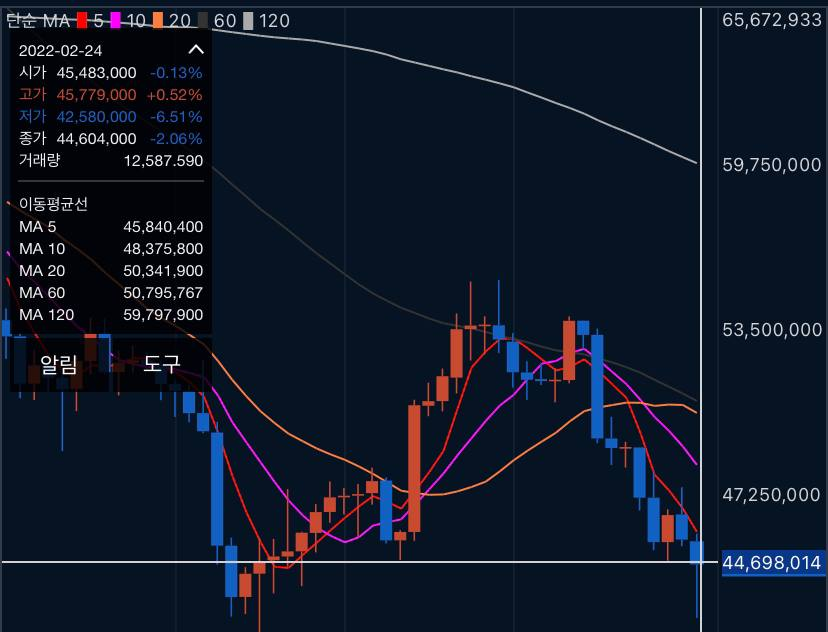
Task: Select the MA 20 value 50,341,900
Action: pos(163,271)
